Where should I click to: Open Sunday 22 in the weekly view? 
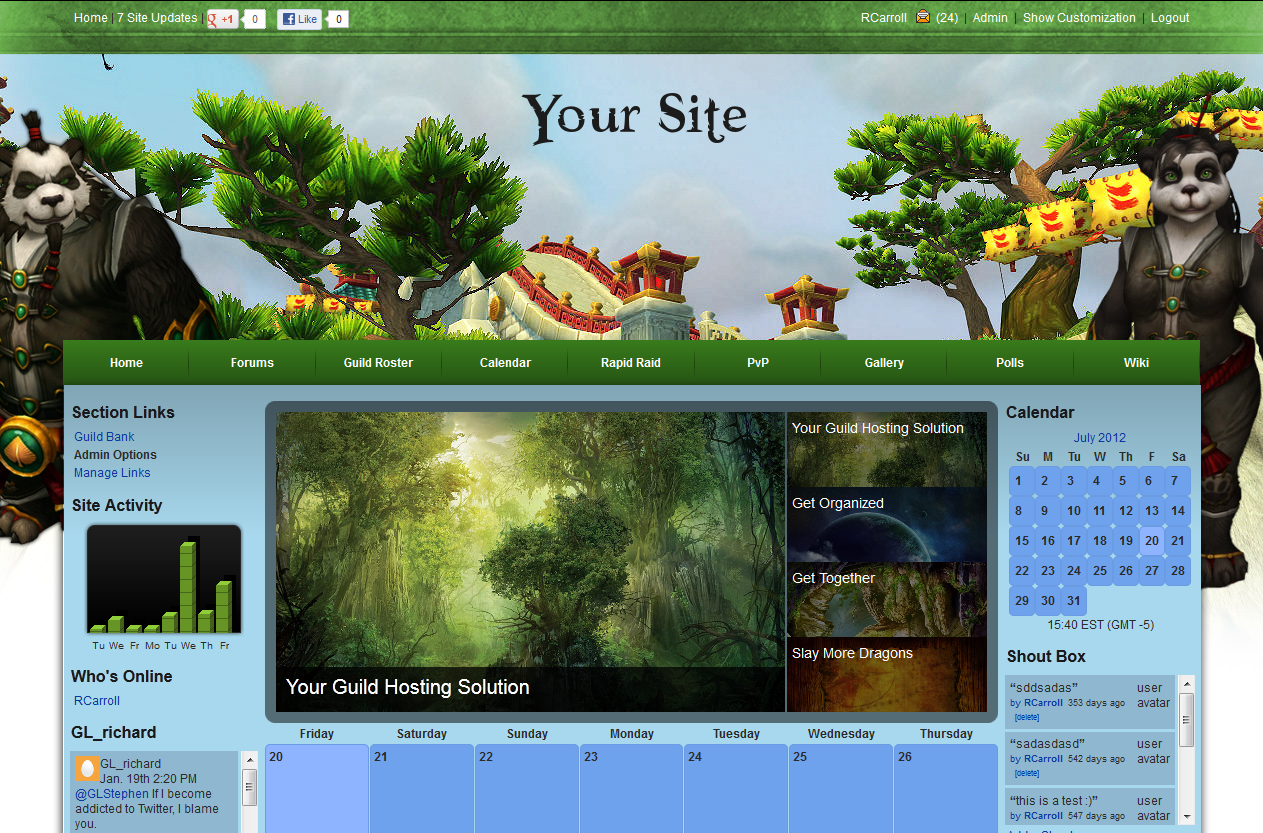click(x=527, y=788)
